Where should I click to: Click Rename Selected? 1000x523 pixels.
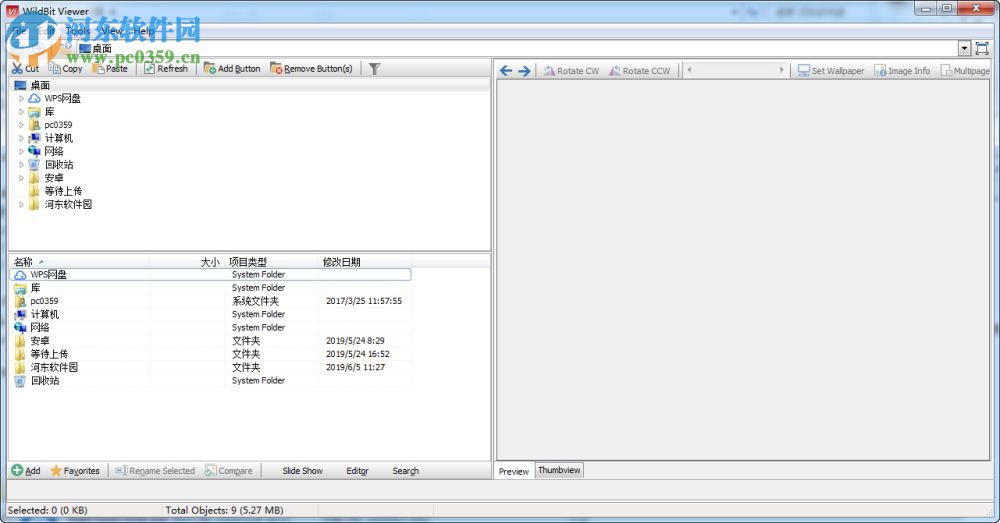click(155, 471)
